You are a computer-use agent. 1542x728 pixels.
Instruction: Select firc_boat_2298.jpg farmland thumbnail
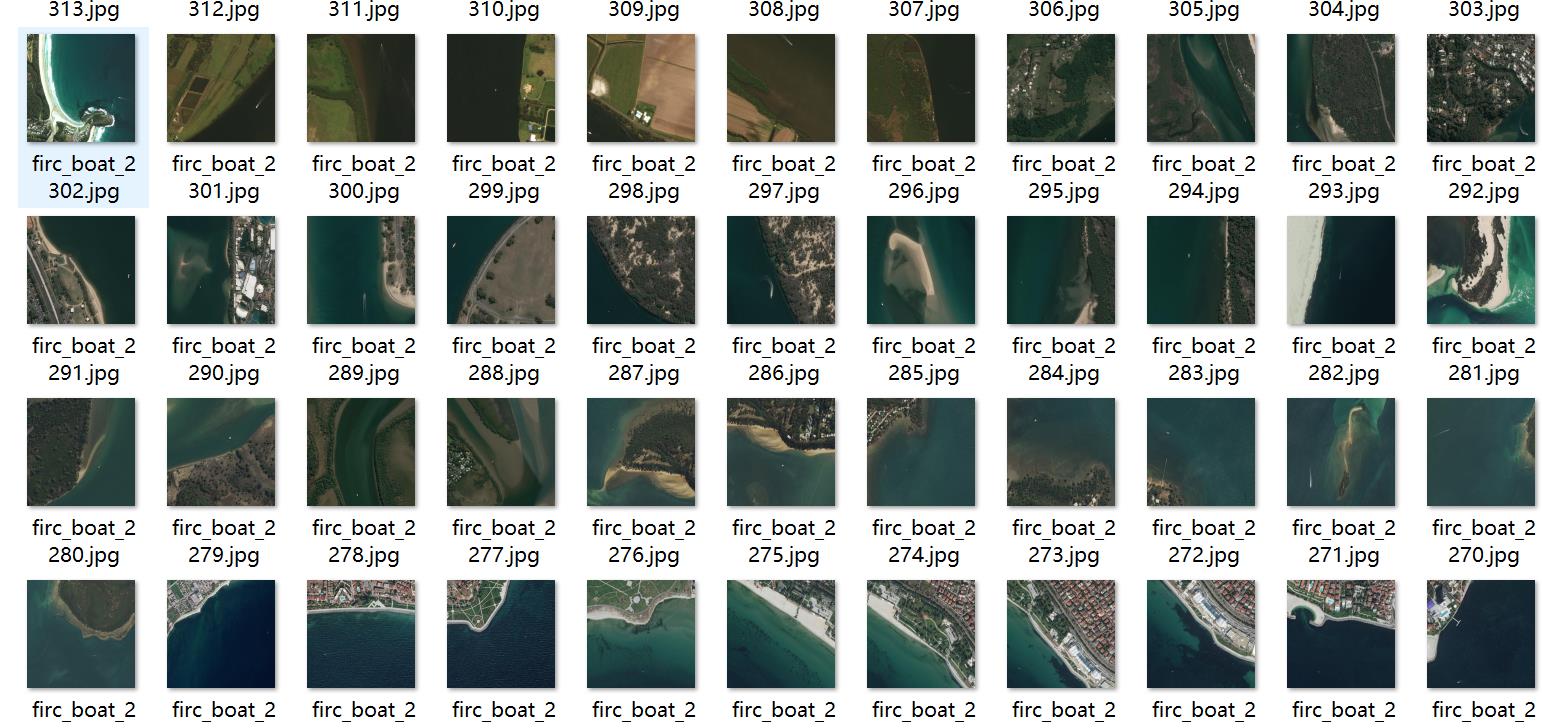coord(641,88)
